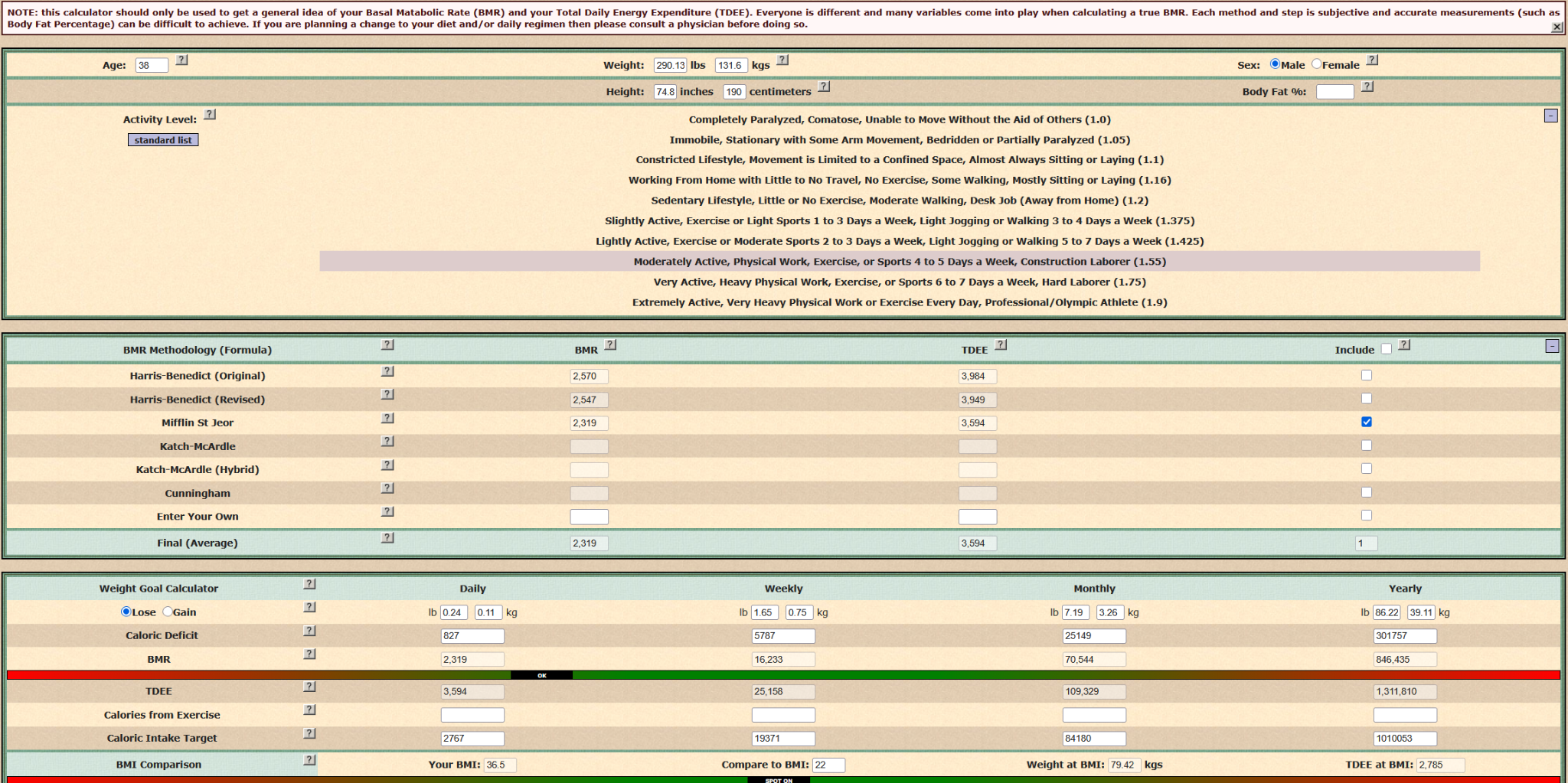This screenshot has width=1568, height=783.
Task: Open the help icon next to Age
Action: coord(181,60)
